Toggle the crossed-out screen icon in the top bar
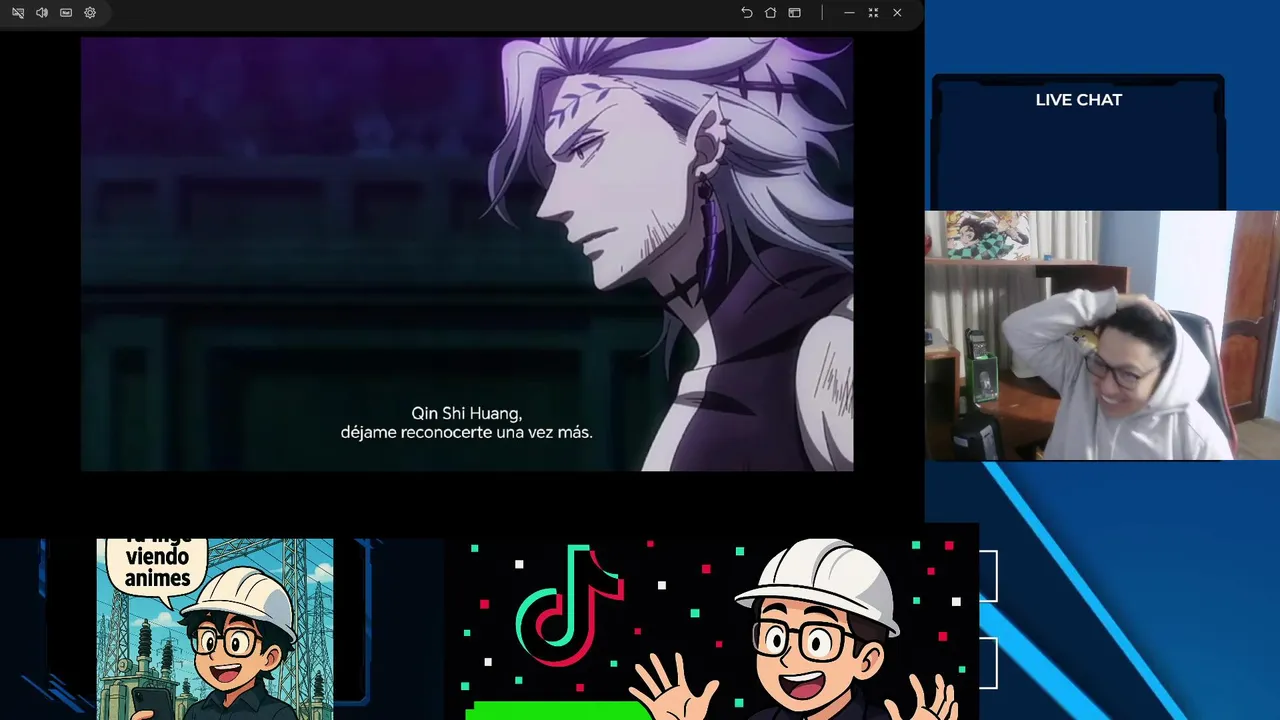Screen dimensions: 1280x720 coord(18,13)
